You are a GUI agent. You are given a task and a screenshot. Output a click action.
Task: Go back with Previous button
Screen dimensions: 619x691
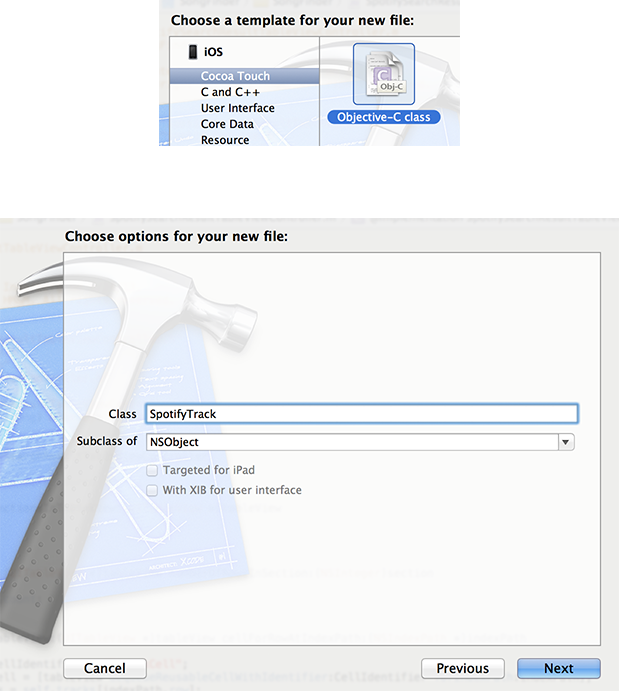pos(463,669)
